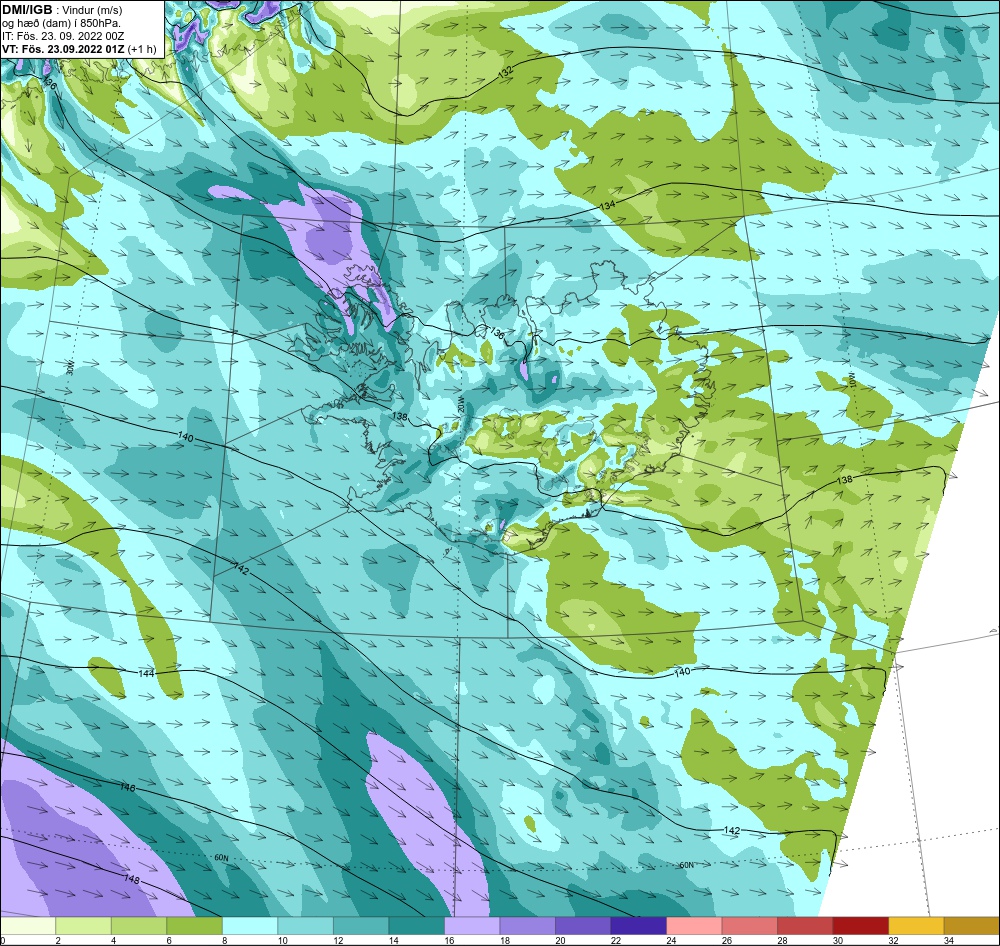Select the red 28–30 m/s legend swatch
1000x946 pixels.
(x=805, y=926)
